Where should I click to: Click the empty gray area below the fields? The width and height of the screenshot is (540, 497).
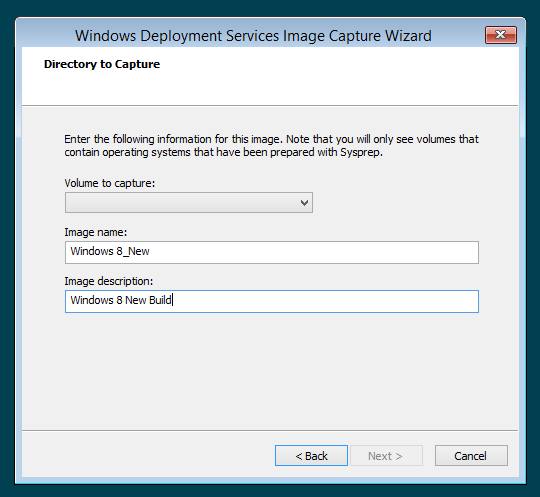(x=270, y=372)
